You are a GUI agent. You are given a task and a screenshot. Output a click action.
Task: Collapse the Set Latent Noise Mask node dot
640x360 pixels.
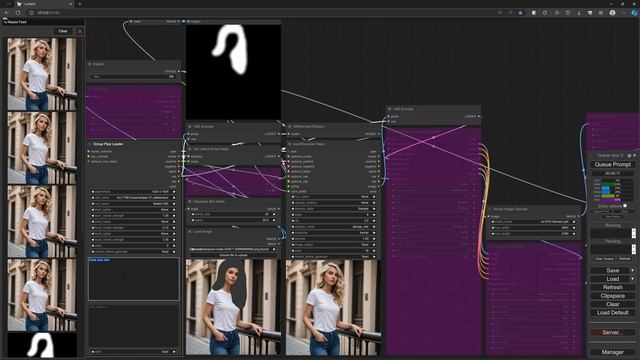pyautogui.click(x=190, y=149)
